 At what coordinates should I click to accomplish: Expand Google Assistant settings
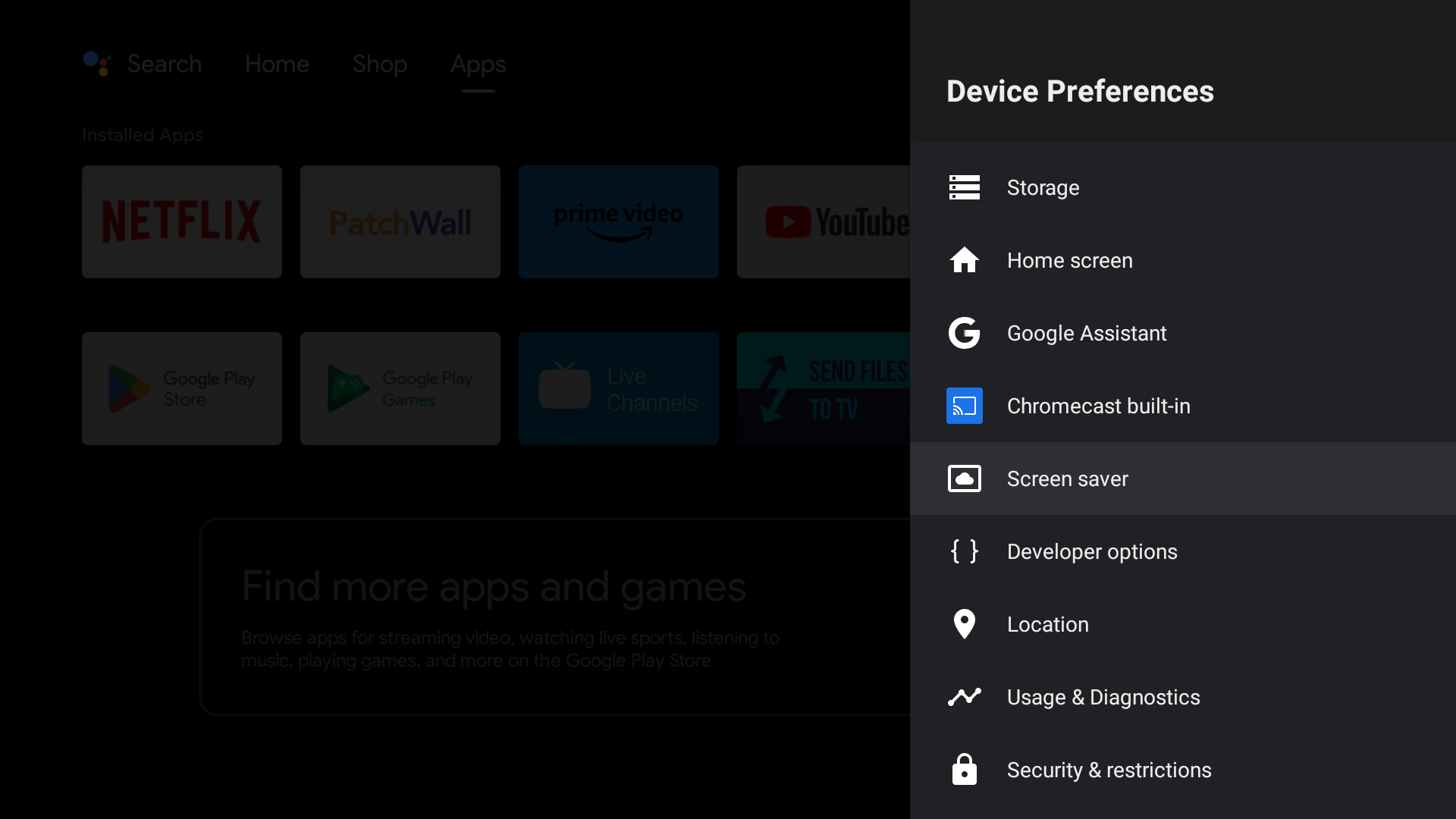(1087, 333)
